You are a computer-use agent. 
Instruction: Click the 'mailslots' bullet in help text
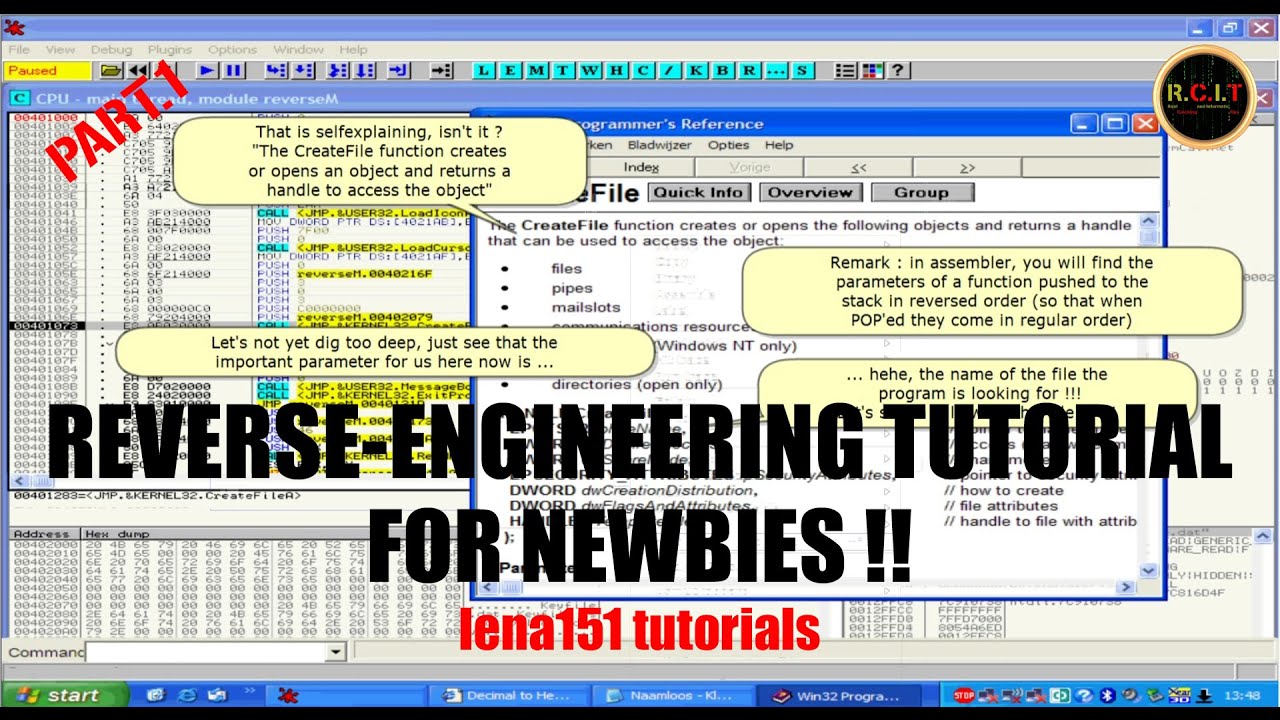[x=585, y=307]
